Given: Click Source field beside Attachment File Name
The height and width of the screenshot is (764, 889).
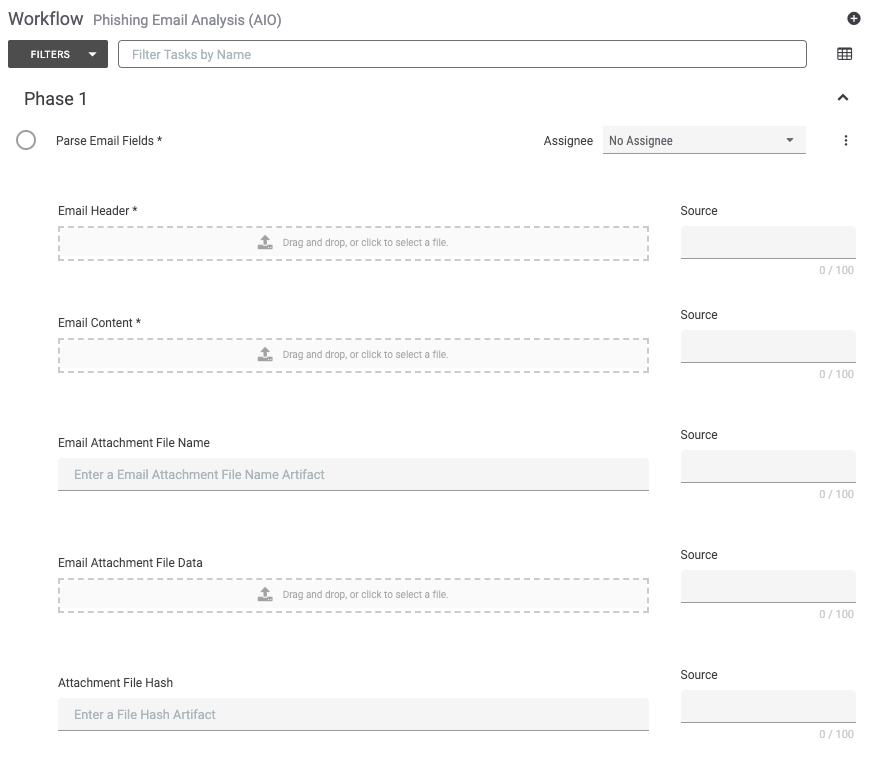Looking at the screenshot, I should click(768, 466).
